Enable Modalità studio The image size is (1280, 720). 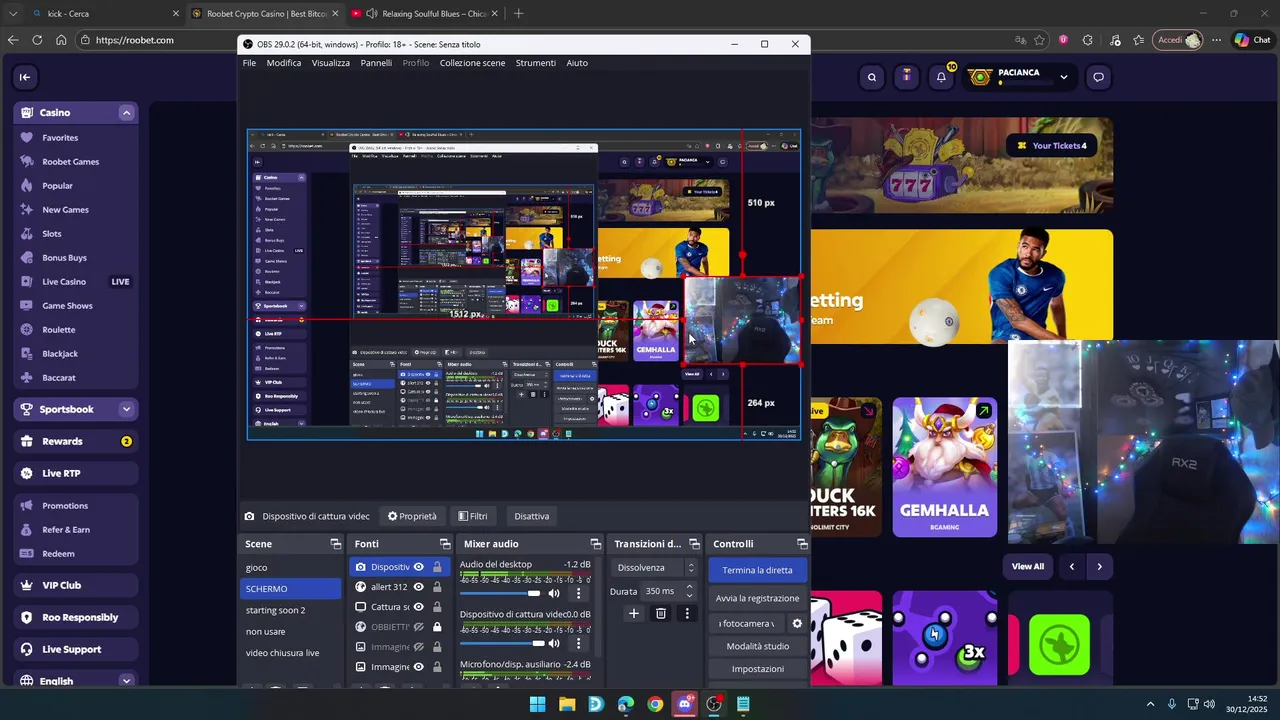(757, 646)
